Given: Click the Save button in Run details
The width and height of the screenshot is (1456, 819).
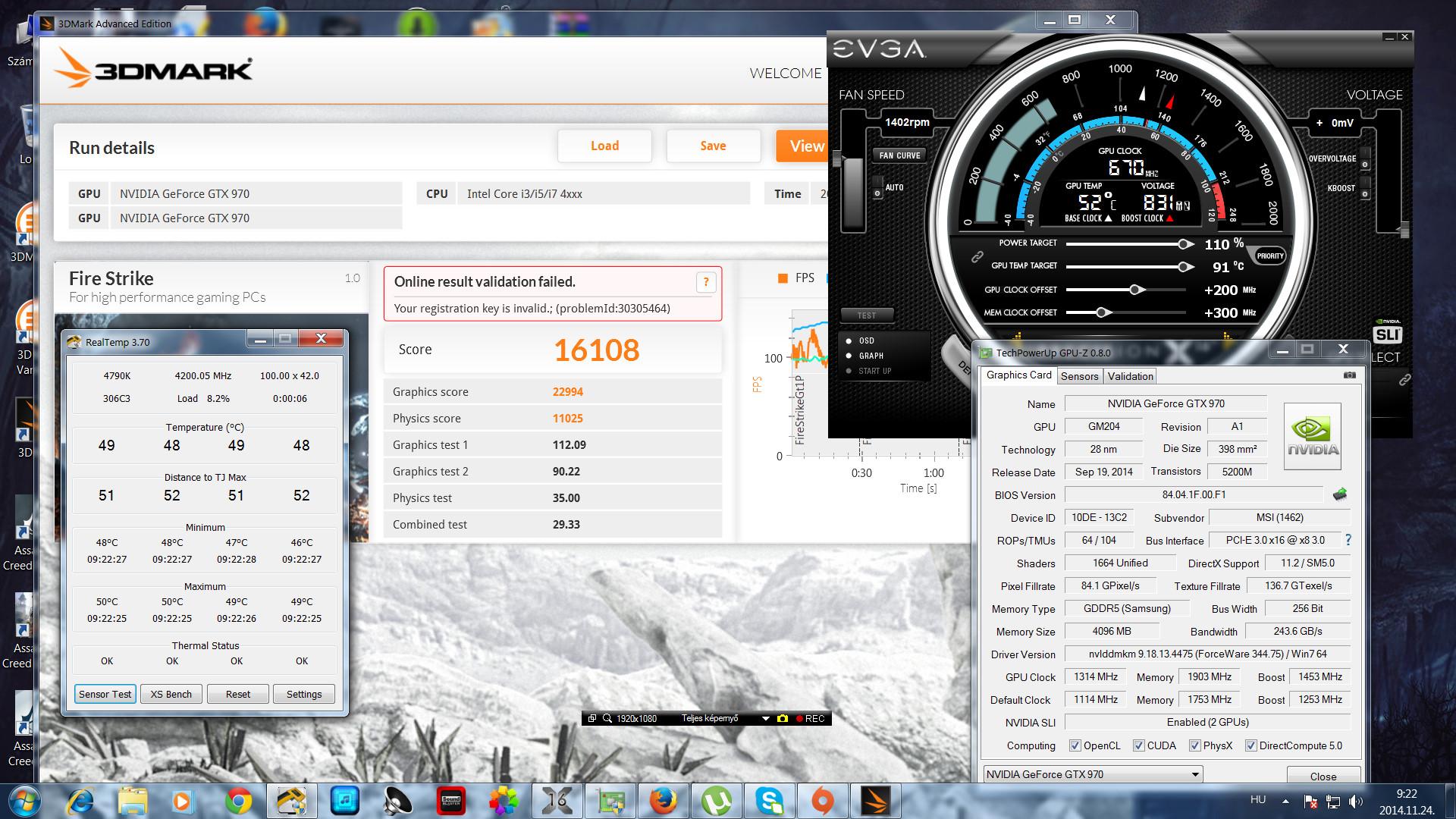Looking at the screenshot, I should tap(713, 146).
